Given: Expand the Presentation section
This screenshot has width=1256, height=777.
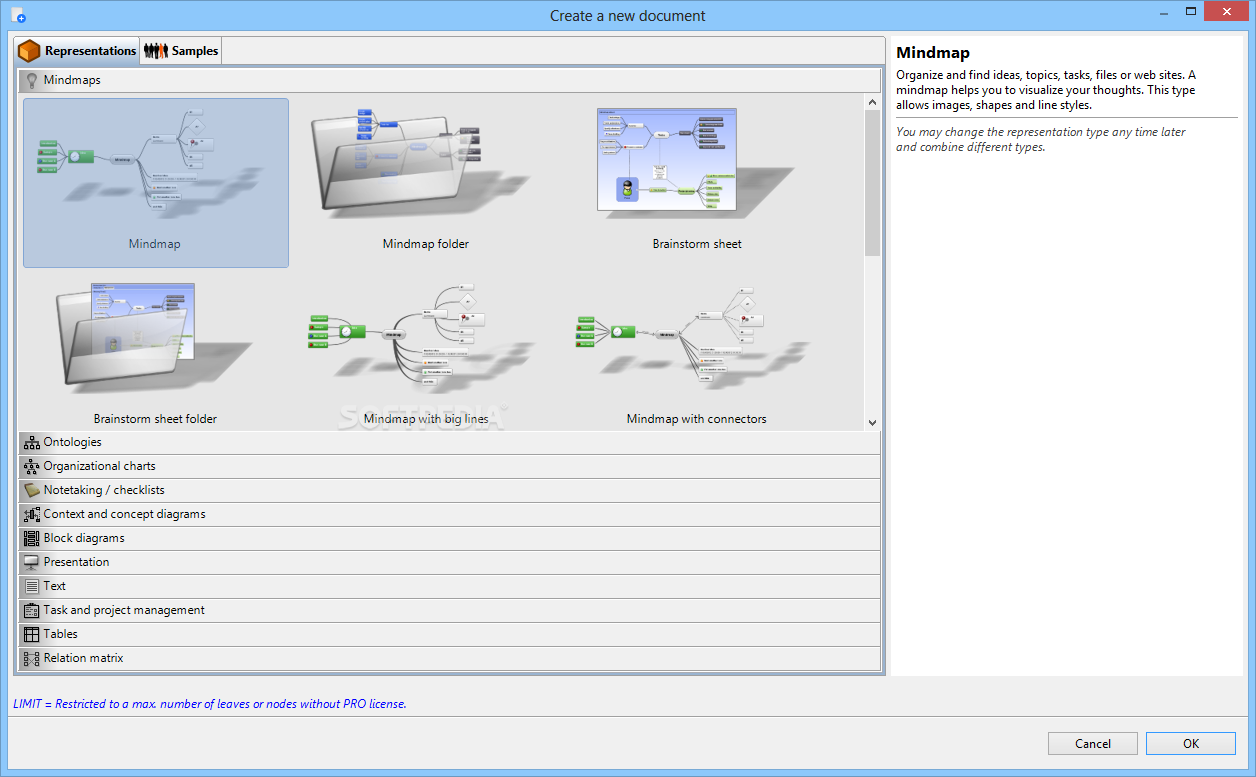Looking at the screenshot, I should pos(449,562).
